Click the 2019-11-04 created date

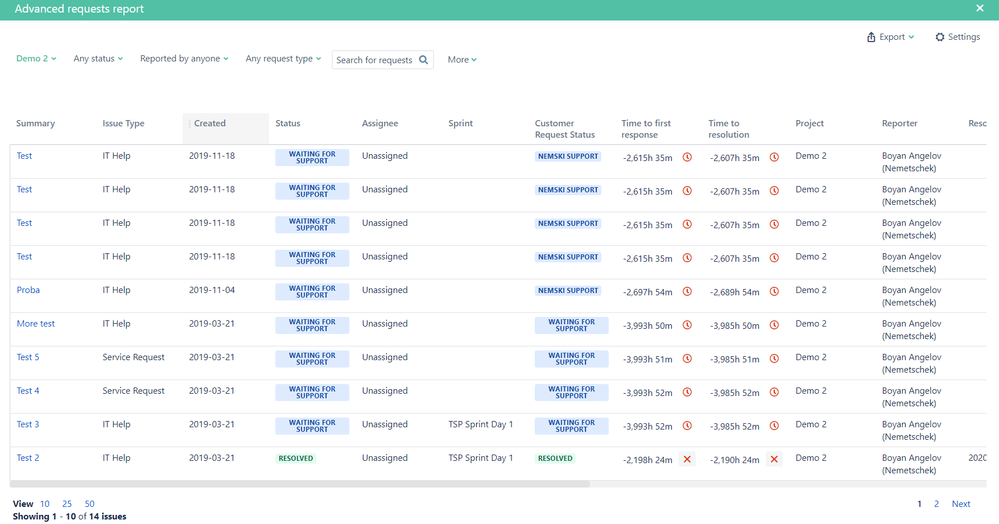[212, 289]
